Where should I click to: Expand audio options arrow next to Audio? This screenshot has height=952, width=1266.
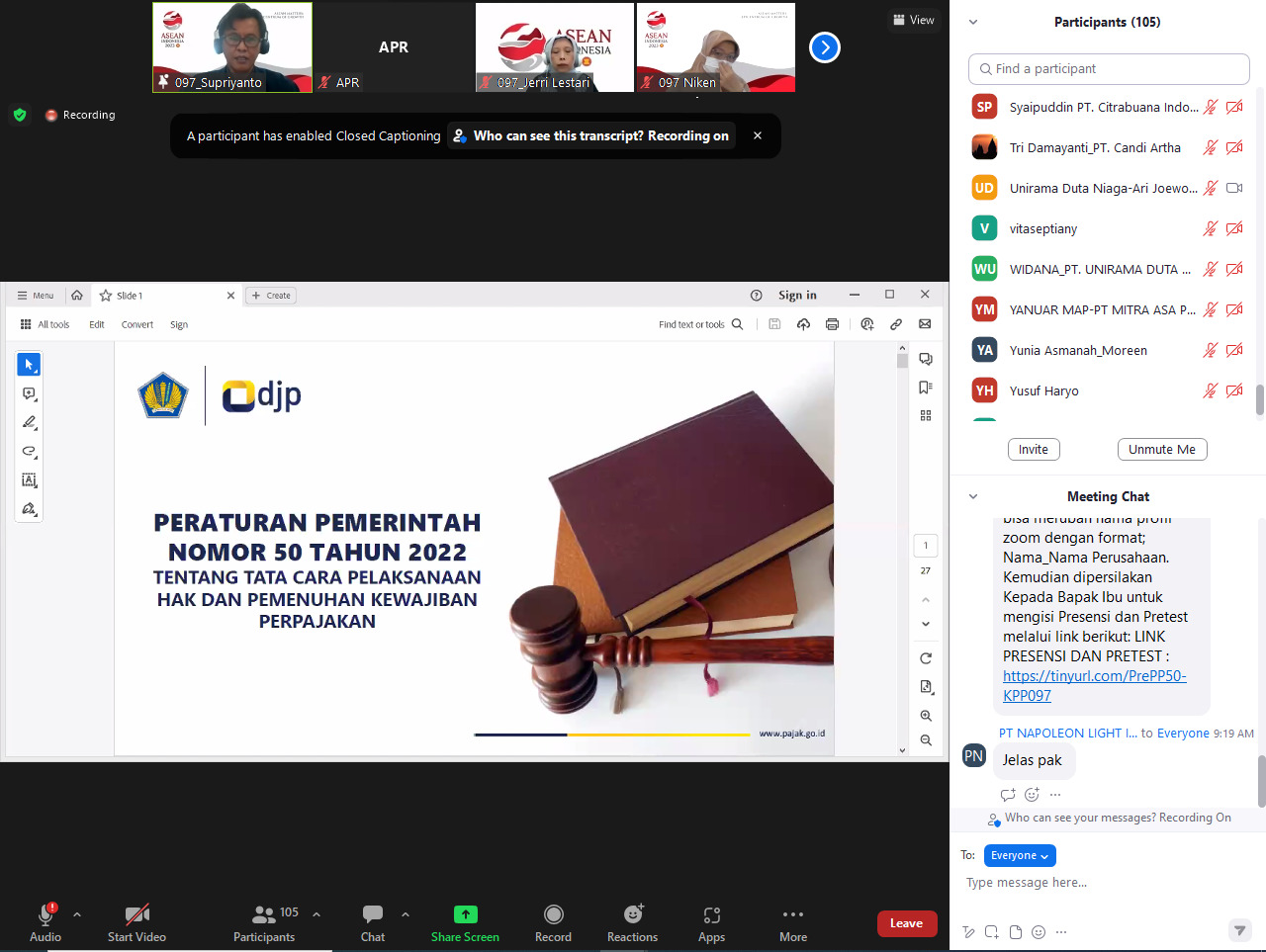77,914
